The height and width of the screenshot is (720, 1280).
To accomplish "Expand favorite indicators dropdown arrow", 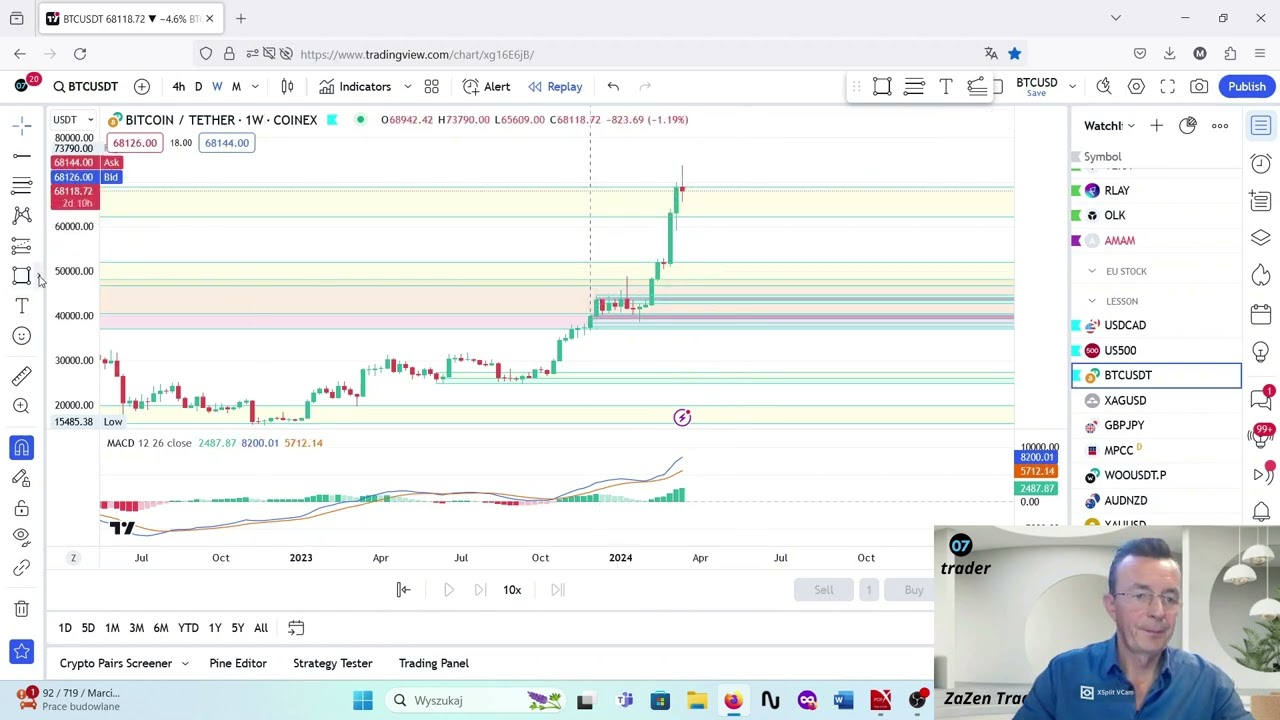I will (408, 86).
